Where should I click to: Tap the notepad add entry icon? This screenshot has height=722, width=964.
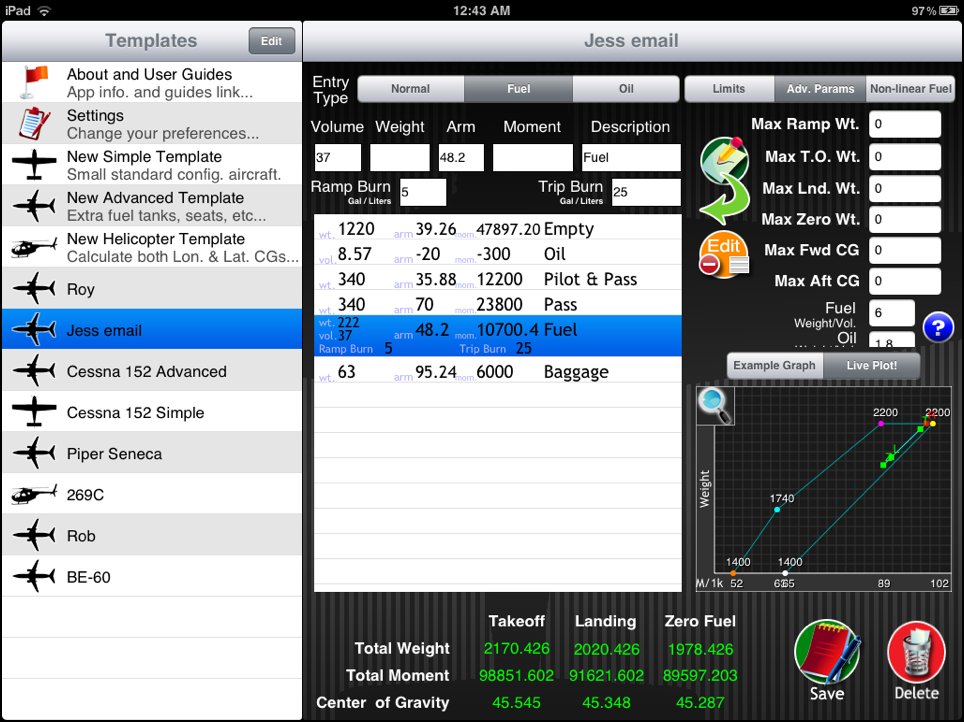[723, 158]
